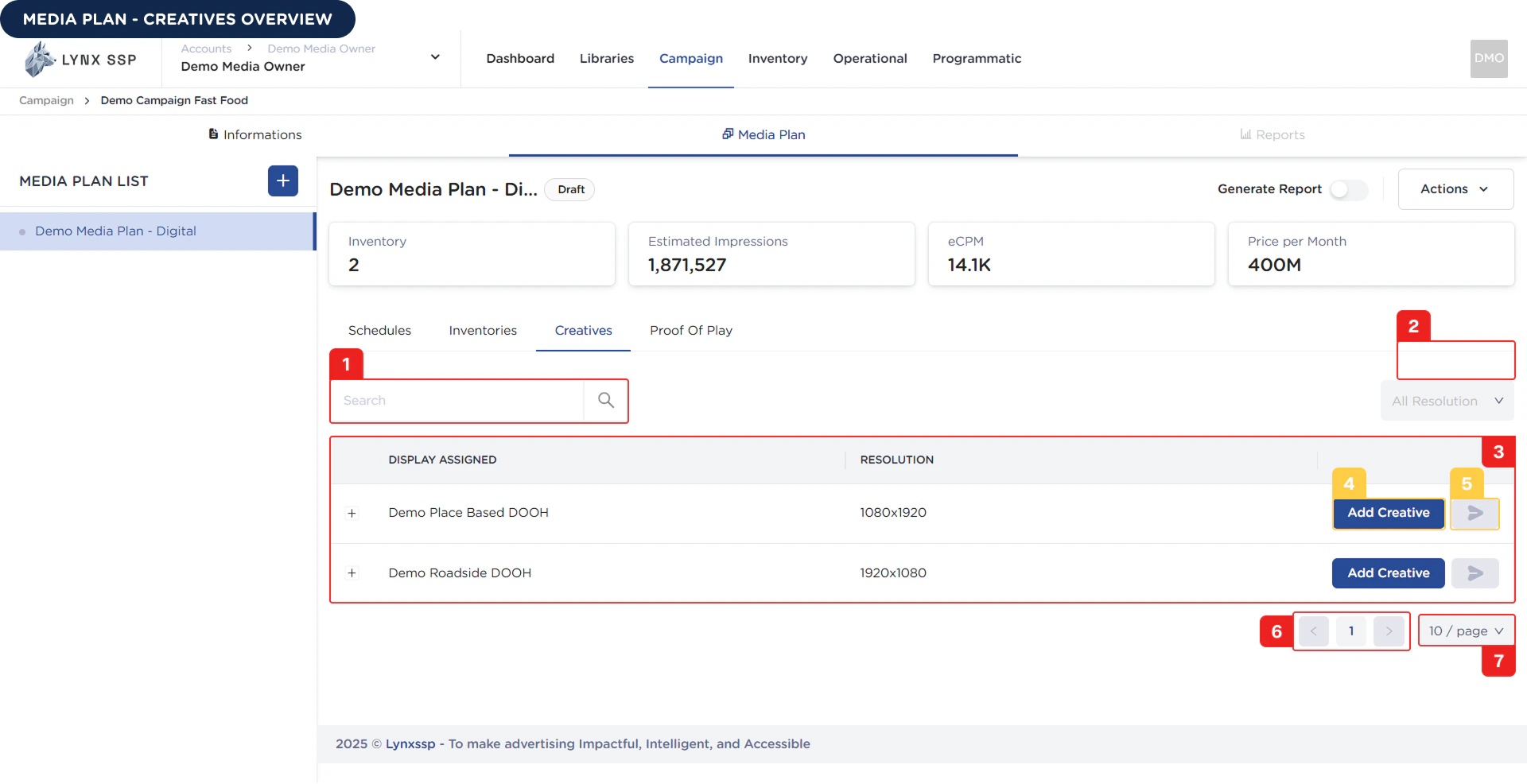This screenshot has height=784, width=1527.
Task: Click into the Search input field
Action: coord(457,401)
